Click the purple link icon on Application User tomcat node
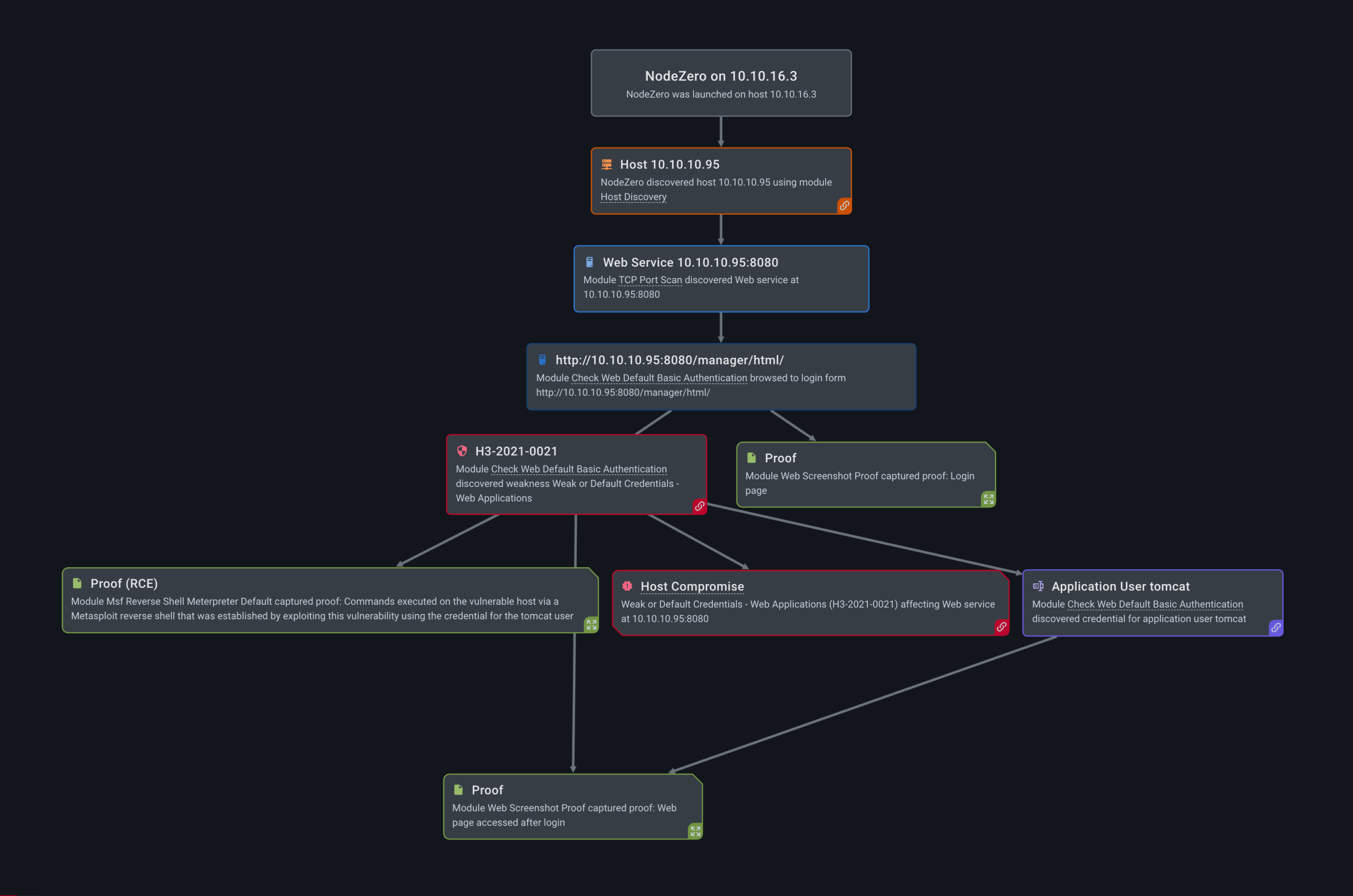1353x896 pixels. (1275, 627)
